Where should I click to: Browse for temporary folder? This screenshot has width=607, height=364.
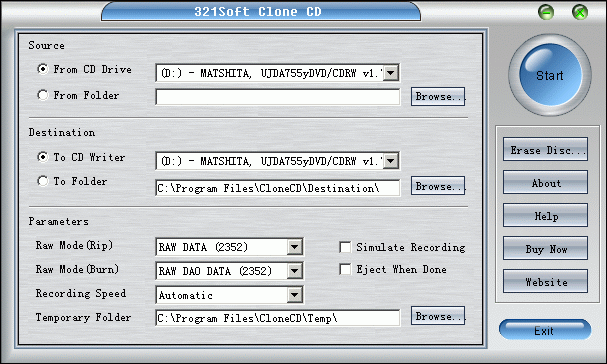(x=438, y=316)
